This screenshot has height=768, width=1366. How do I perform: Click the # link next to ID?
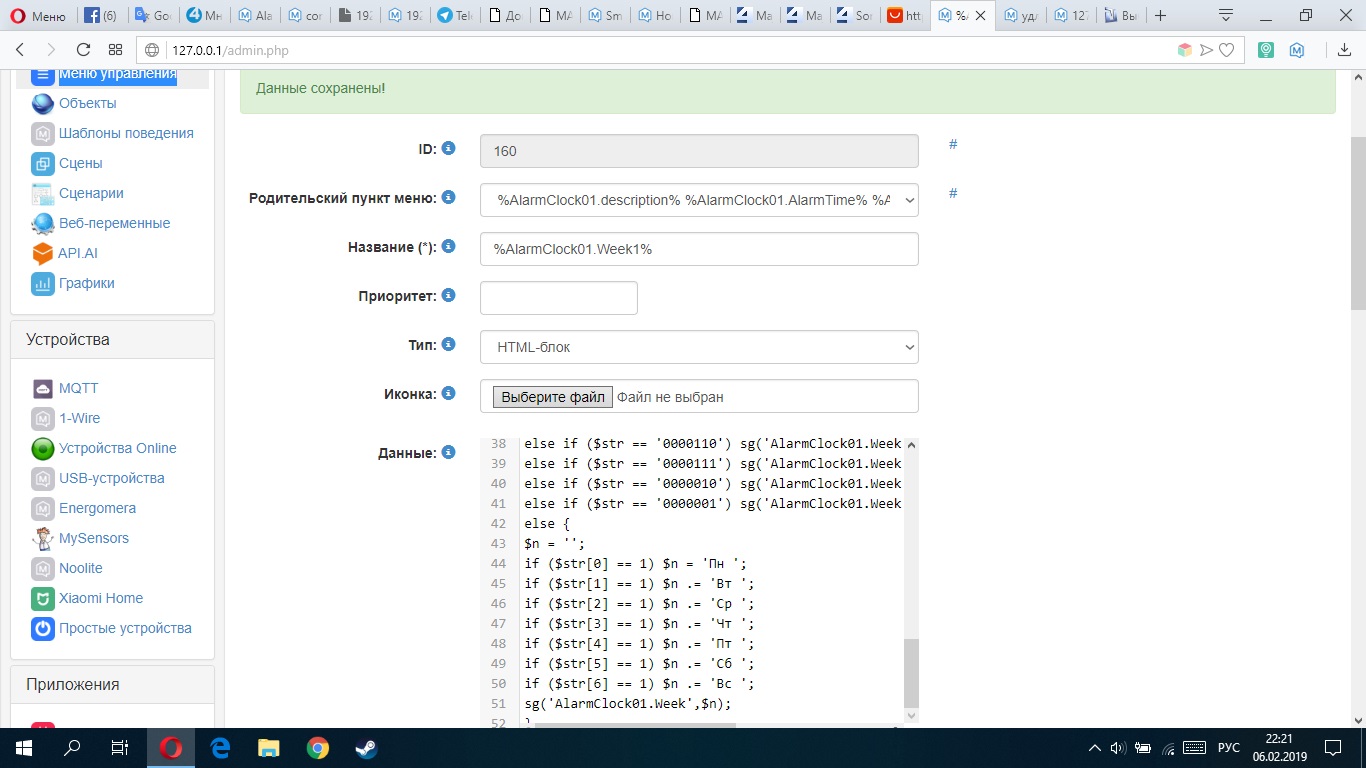[x=953, y=144]
